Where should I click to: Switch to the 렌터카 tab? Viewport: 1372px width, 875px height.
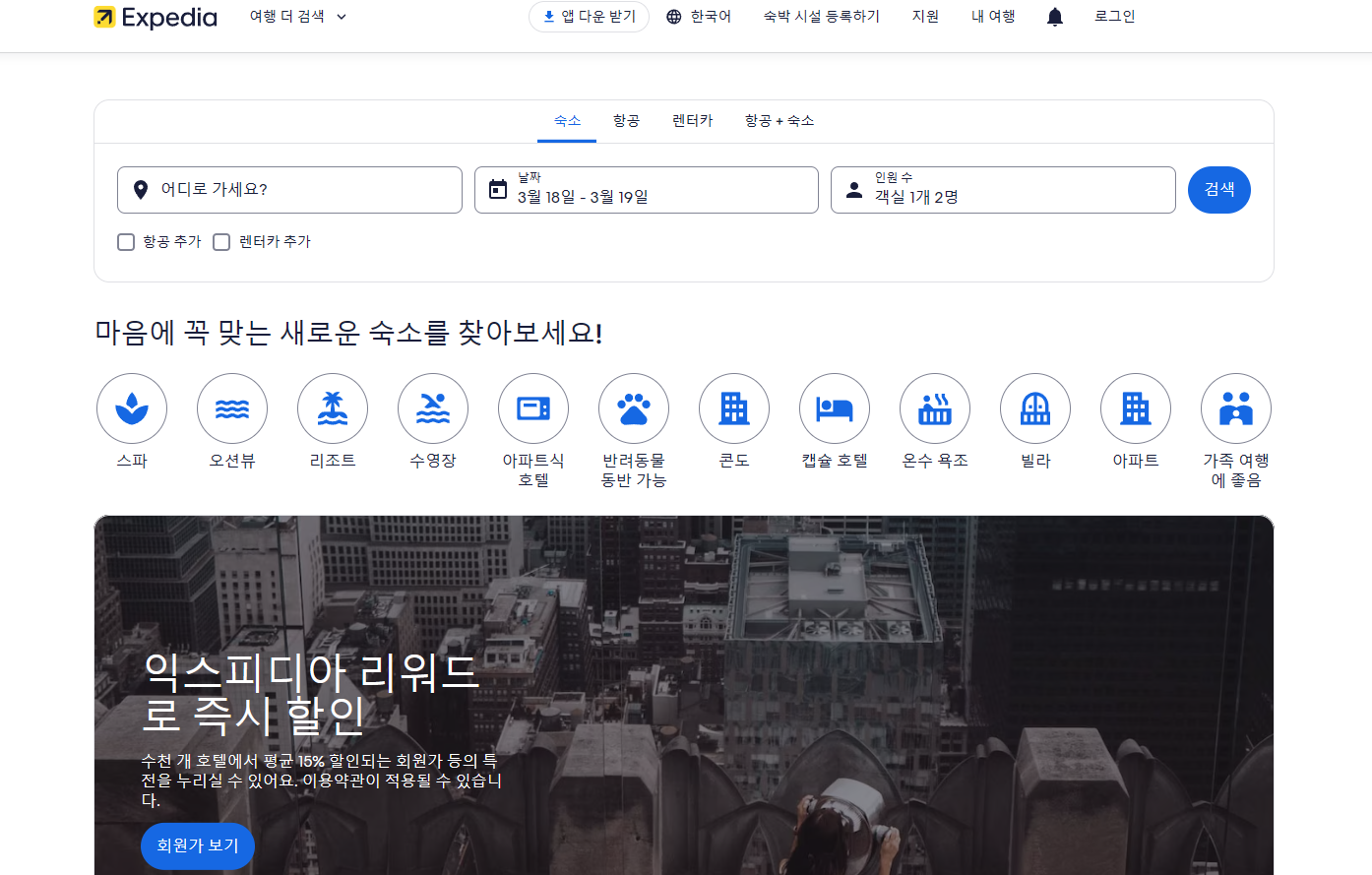690,120
